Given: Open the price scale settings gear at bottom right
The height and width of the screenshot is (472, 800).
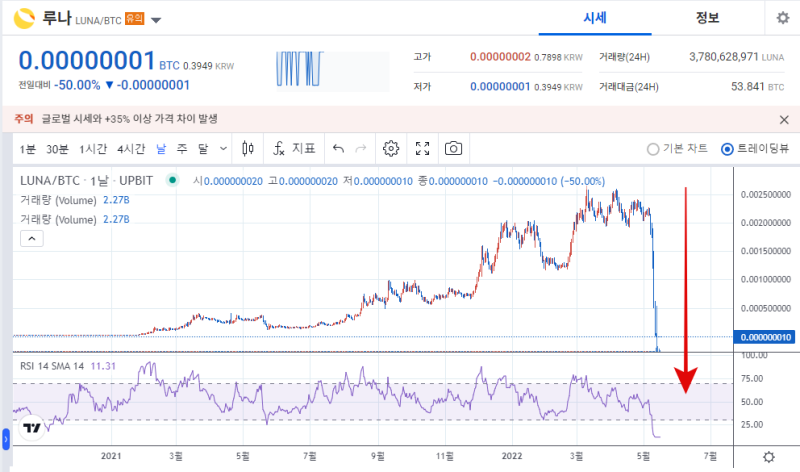Looking at the screenshot, I should 768,457.
